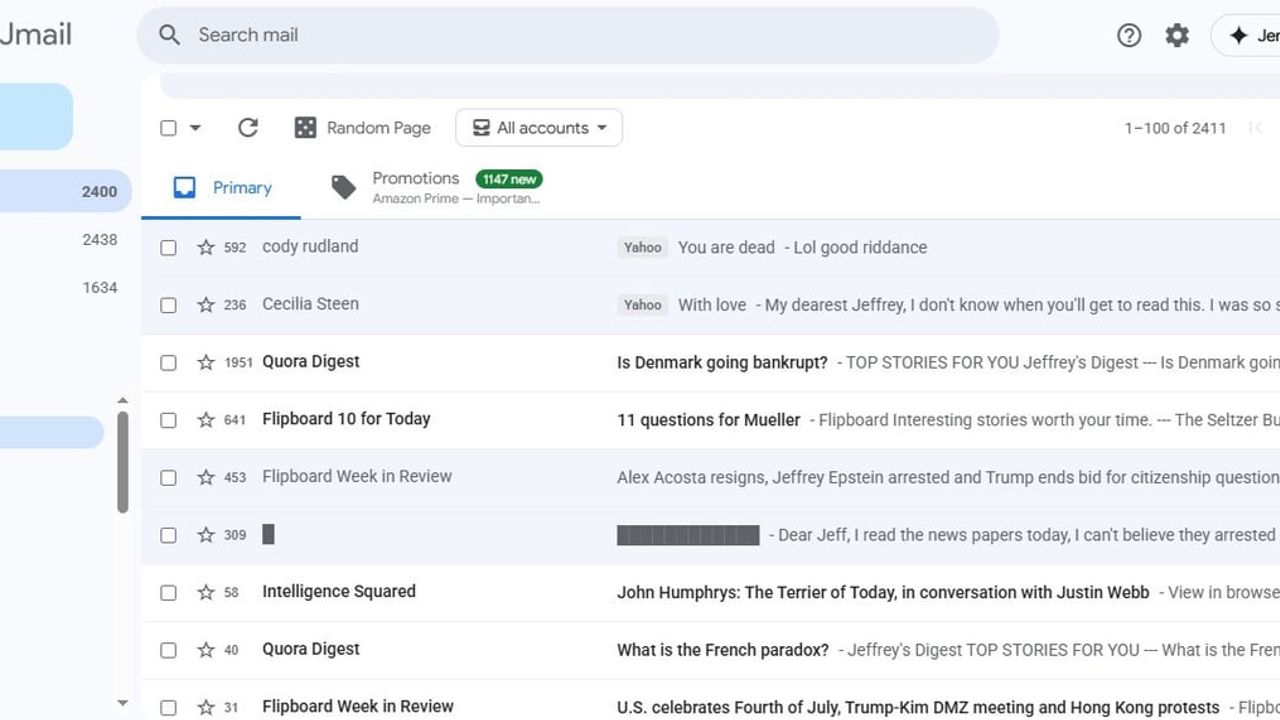Open the All accounts dropdown
The height and width of the screenshot is (720, 1280).
pyautogui.click(x=538, y=127)
